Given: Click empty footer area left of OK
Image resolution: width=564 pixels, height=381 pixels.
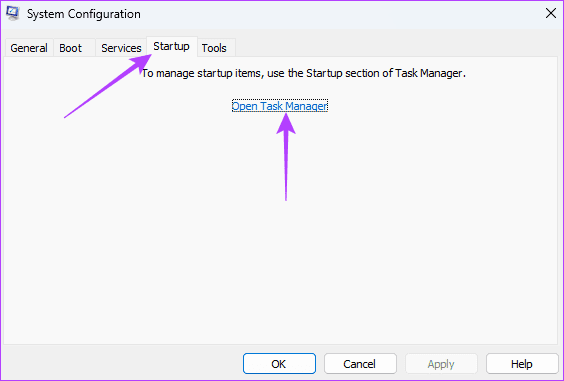Looking at the screenshot, I should (x=122, y=363).
